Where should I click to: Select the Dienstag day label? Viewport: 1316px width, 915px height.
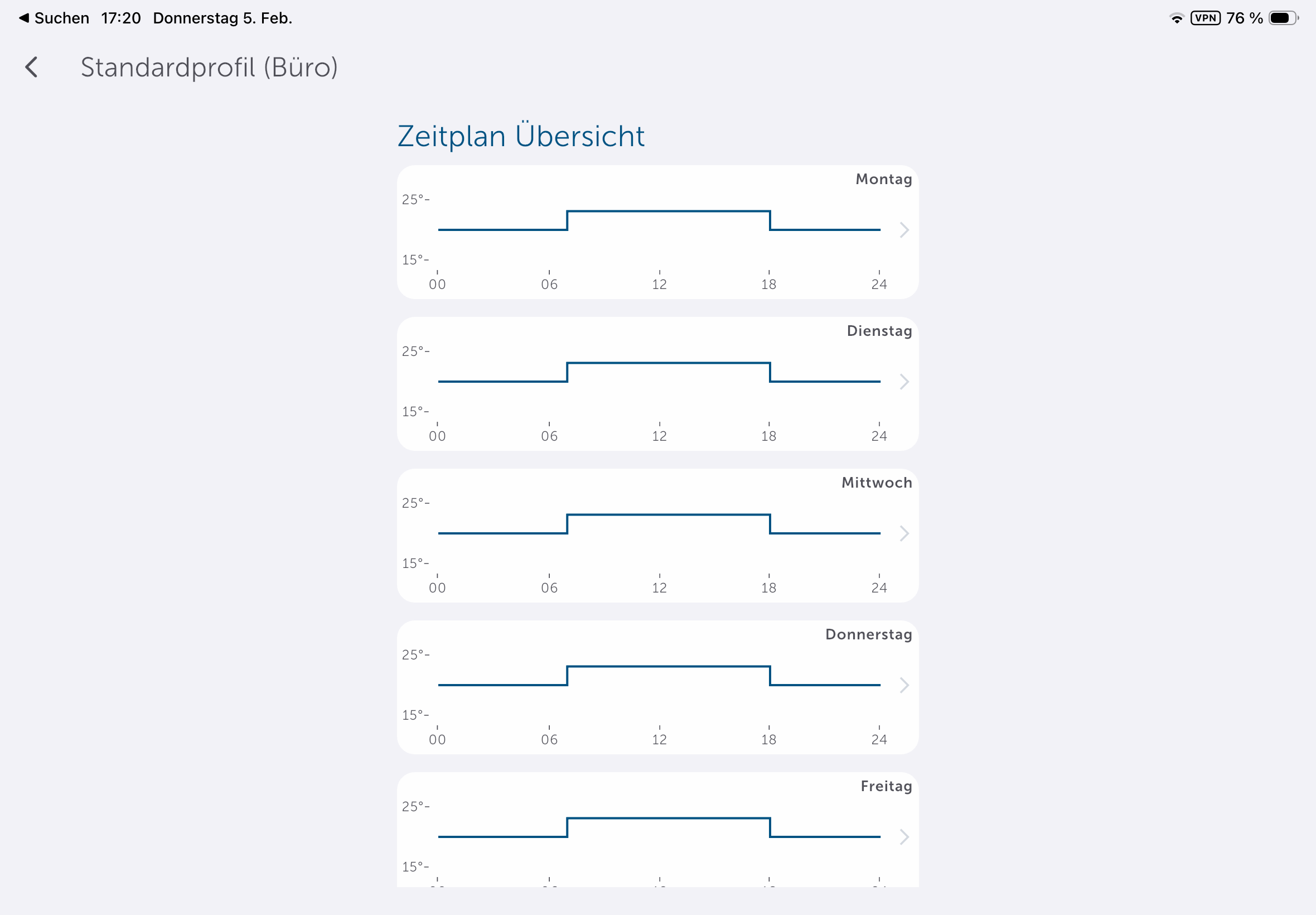pos(879,331)
